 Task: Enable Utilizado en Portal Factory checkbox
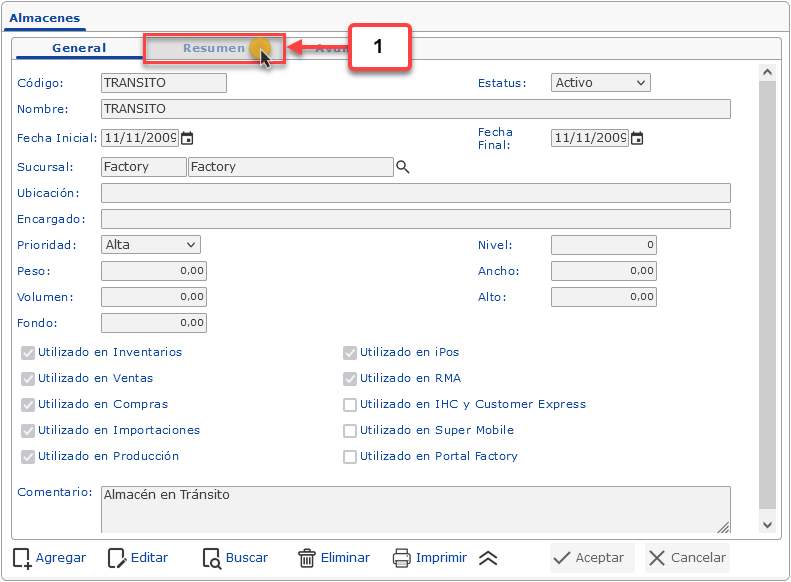click(350, 457)
